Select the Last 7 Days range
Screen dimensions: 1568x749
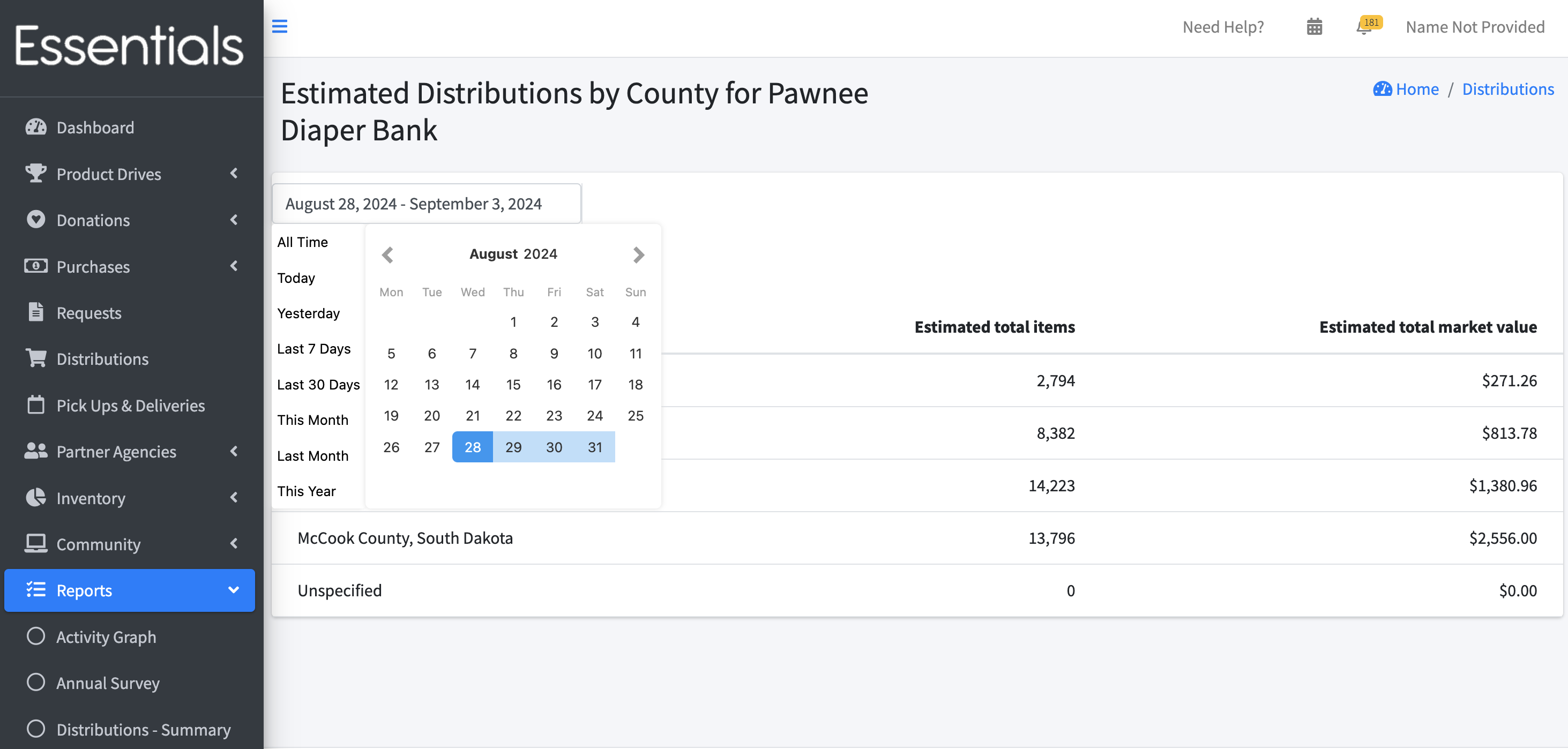(x=313, y=348)
